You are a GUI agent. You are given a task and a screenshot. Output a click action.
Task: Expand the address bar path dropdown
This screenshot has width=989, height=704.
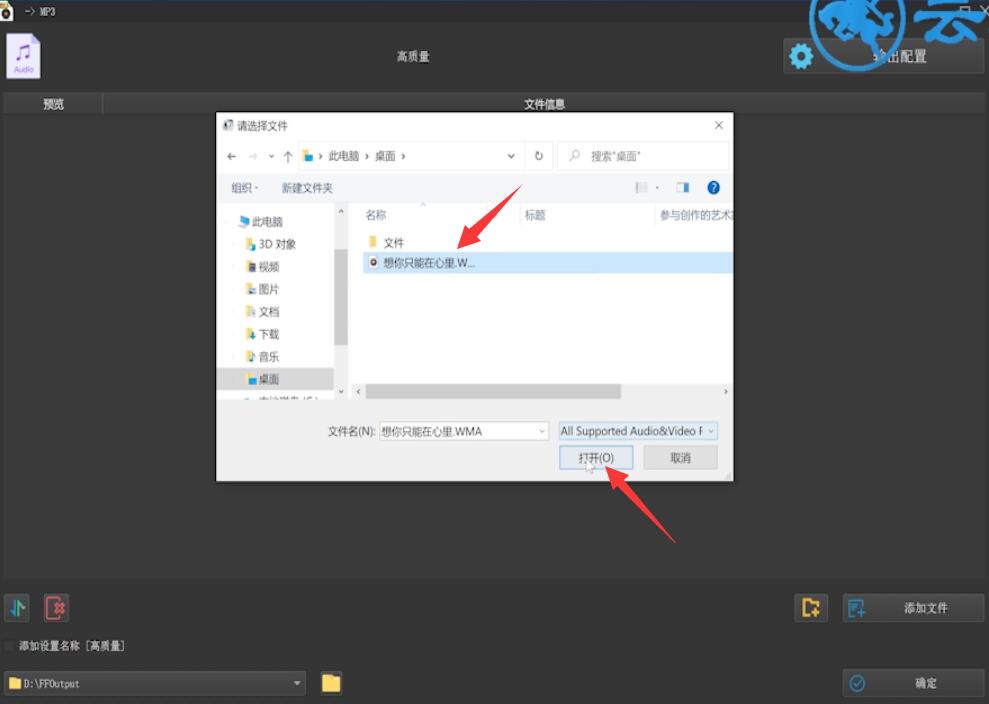point(511,156)
